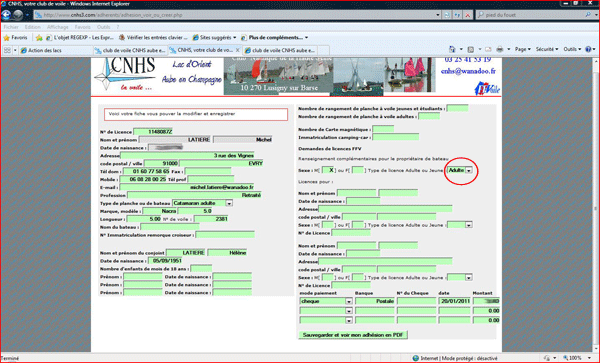
Task: Click the conjoint Date de naissance 05/09/1951
Action: pos(165,261)
